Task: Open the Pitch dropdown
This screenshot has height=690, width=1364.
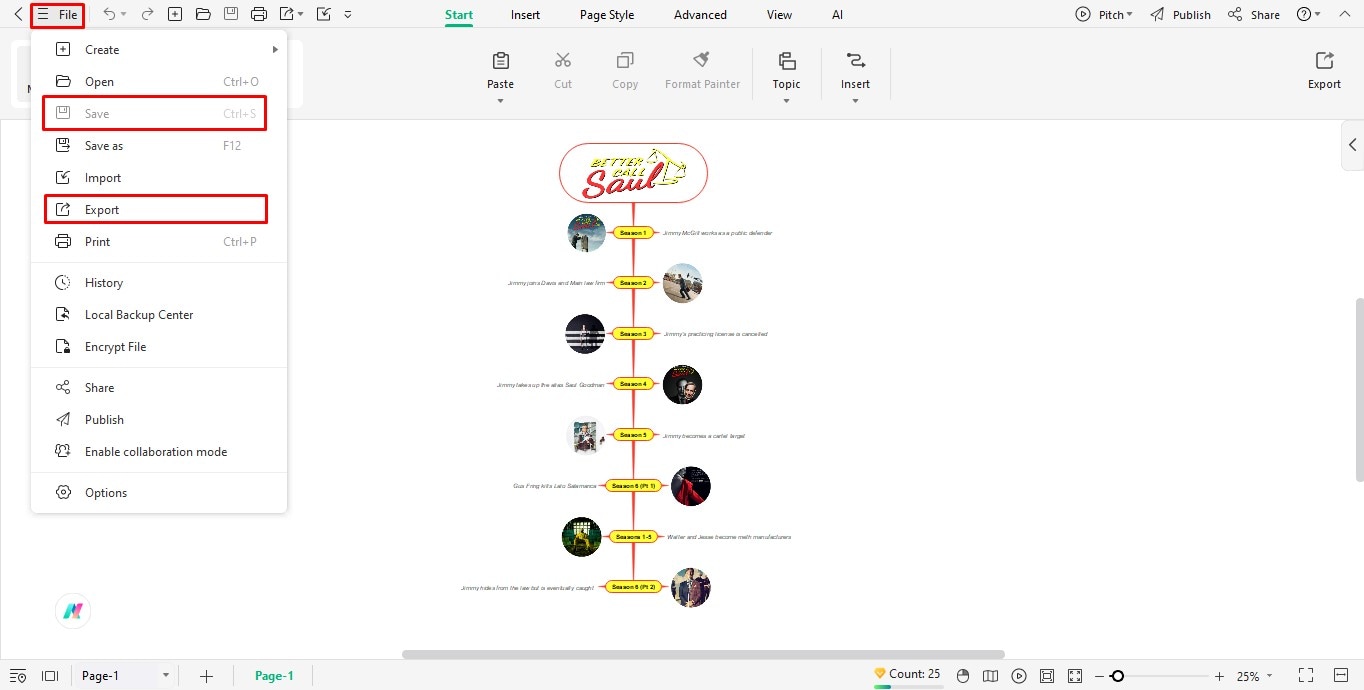Action: click(1104, 14)
